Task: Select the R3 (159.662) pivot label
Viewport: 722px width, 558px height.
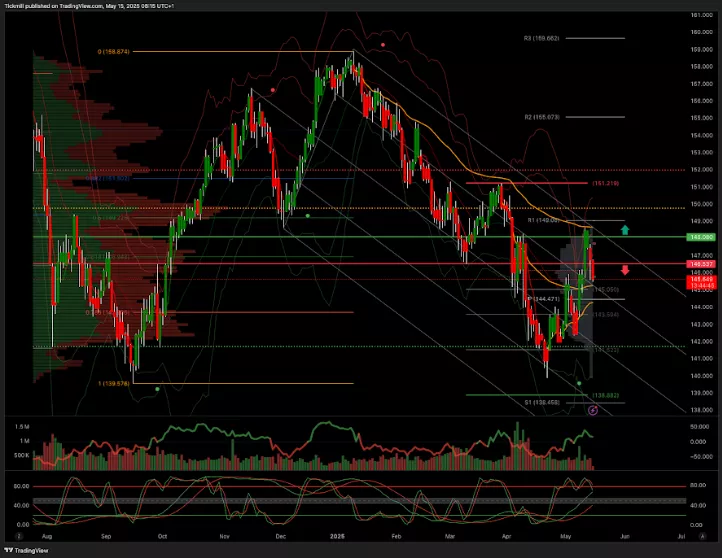Action: (543, 38)
